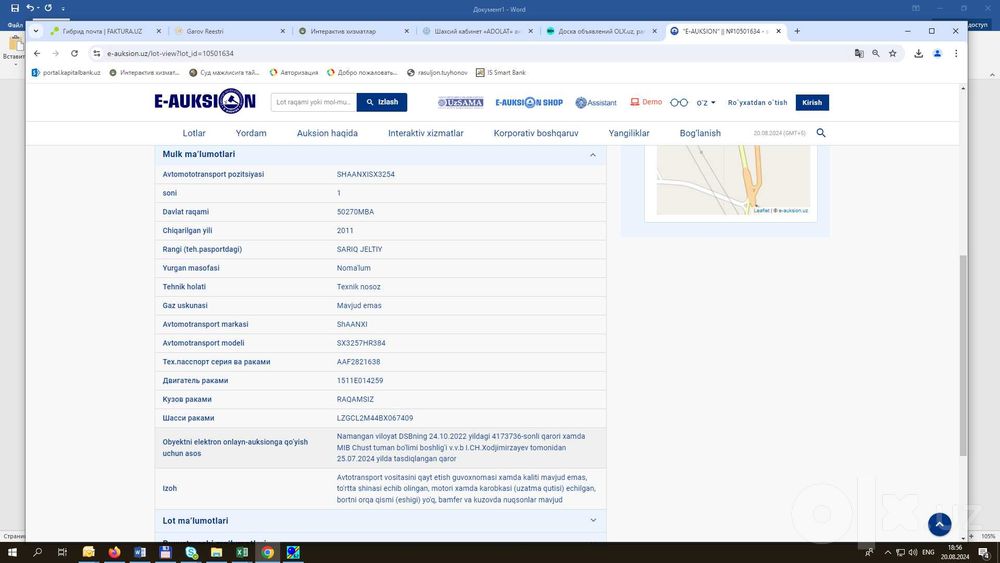
Task: Go forward in browser history
Action: click(x=55, y=54)
